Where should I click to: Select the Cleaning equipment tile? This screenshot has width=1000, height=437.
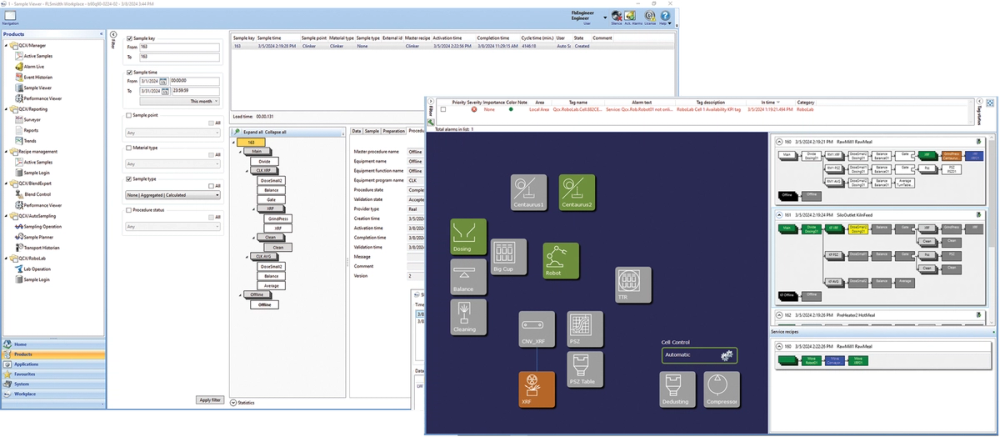(x=468, y=317)
